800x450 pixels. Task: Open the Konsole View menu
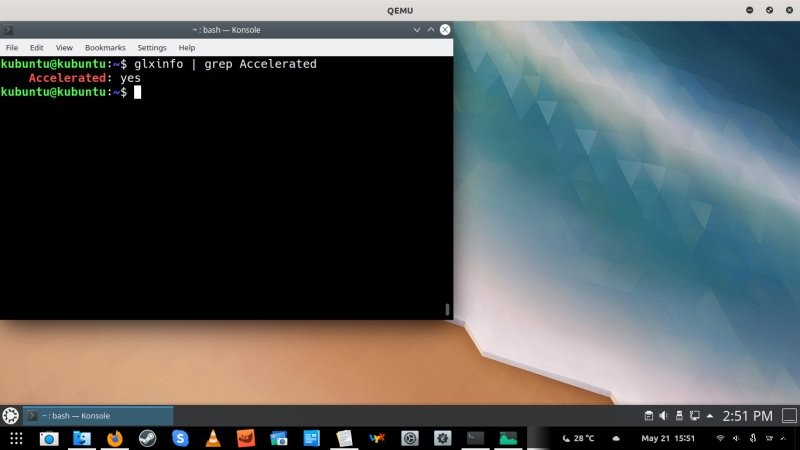[64, 47]
